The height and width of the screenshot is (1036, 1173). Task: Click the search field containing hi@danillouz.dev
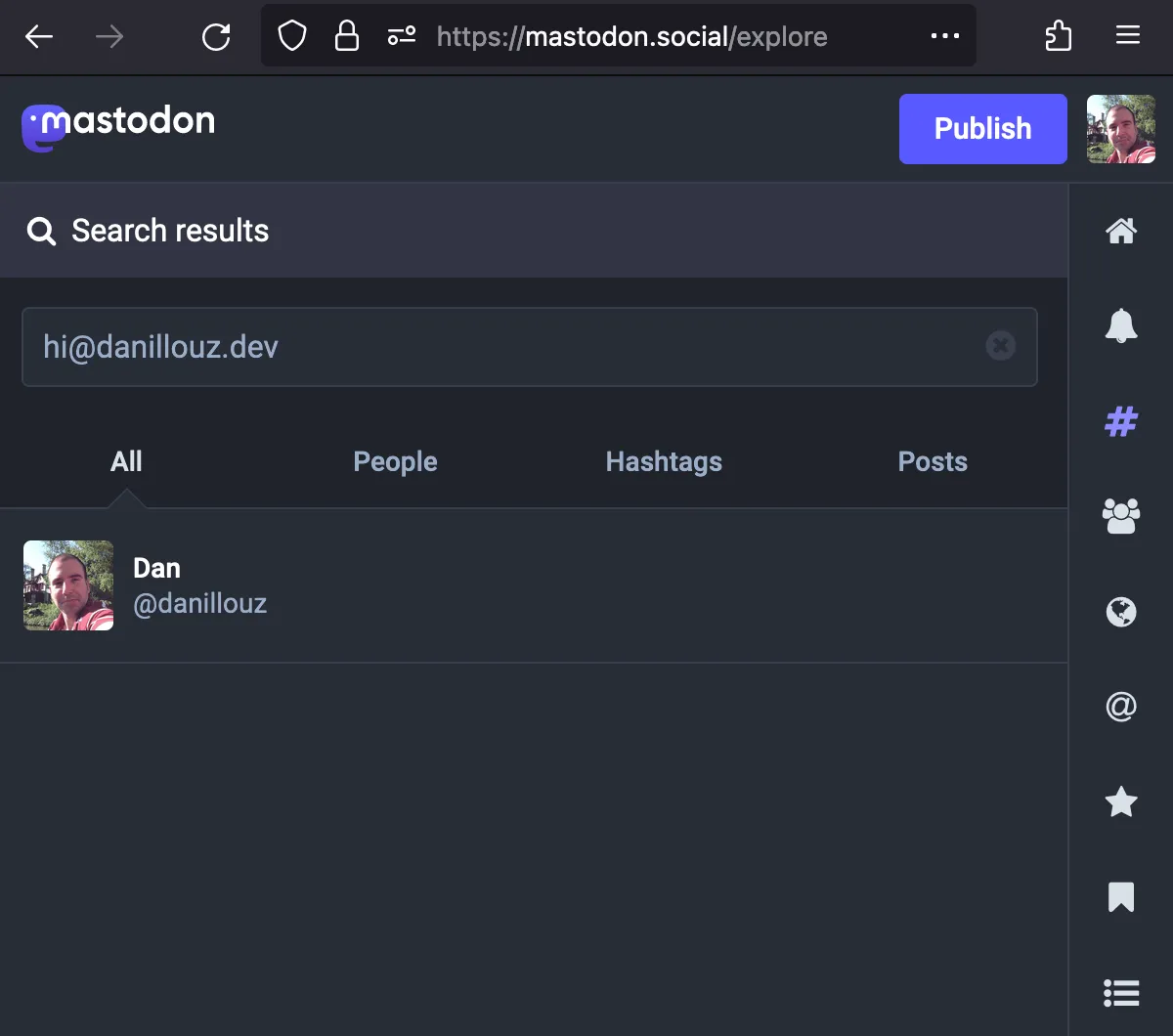click(529, 347)
